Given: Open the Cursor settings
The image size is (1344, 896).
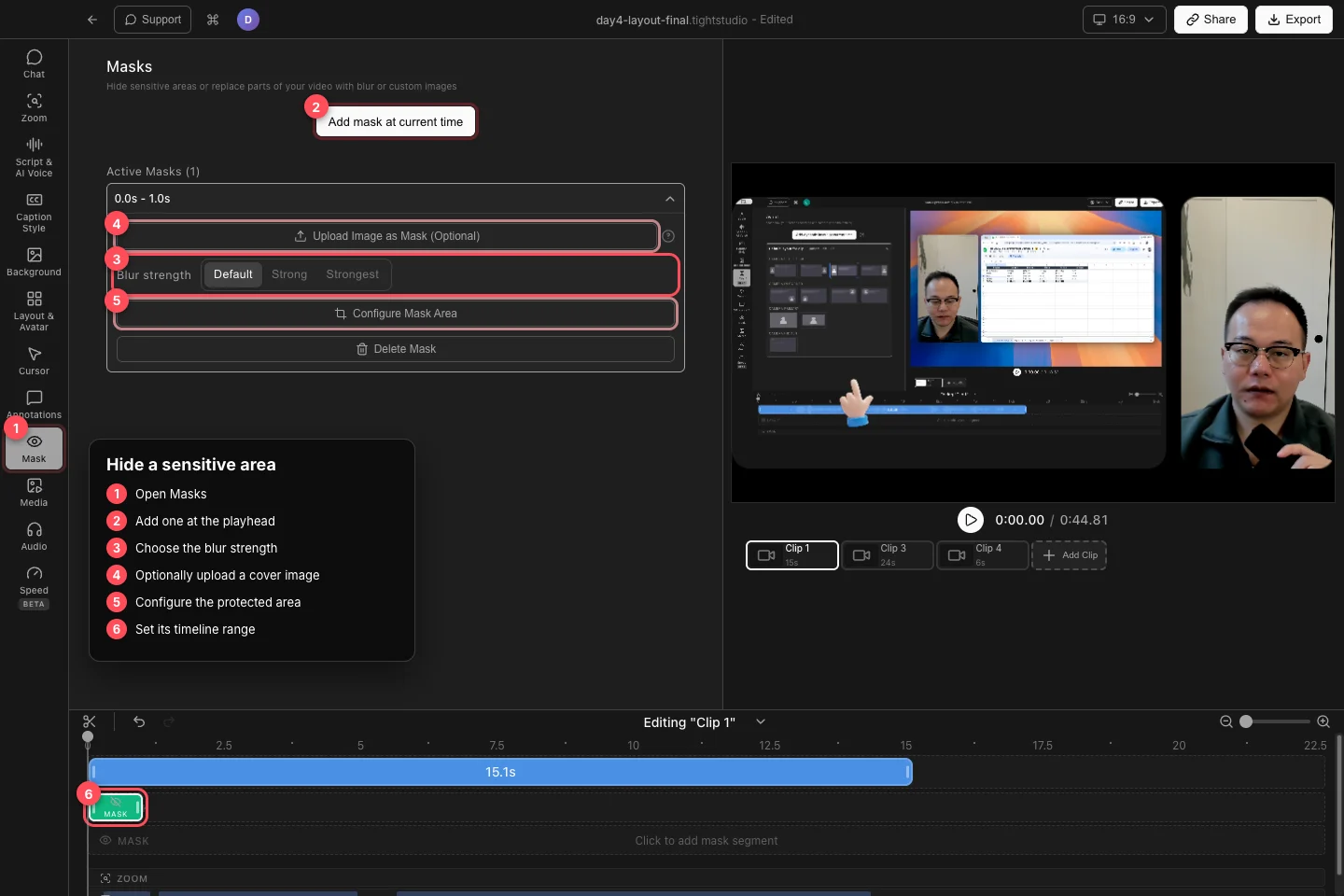Looking at the screenshot, I should (34, 360).
